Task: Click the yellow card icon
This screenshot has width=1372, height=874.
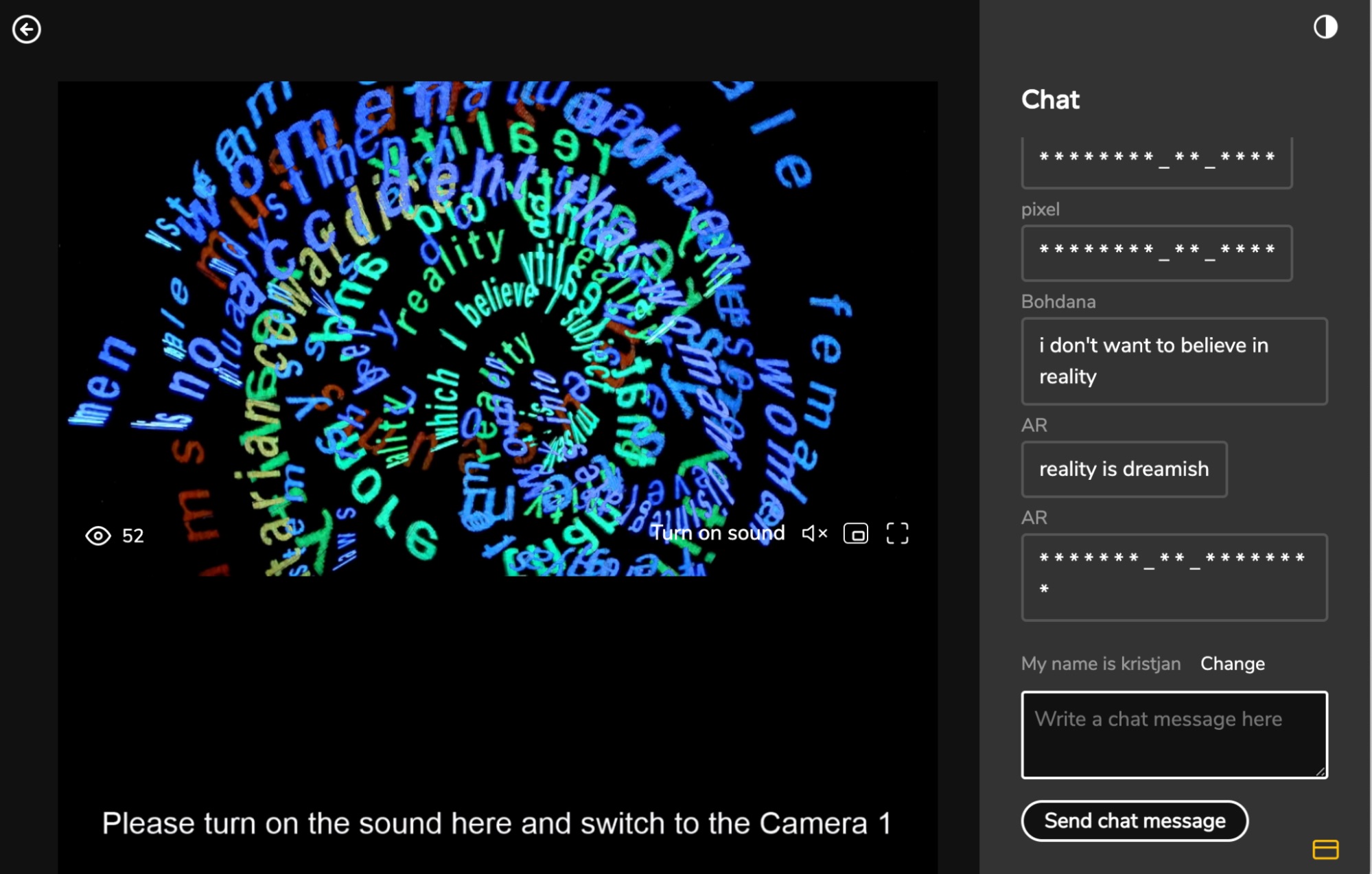Action: pos(1325,849)
